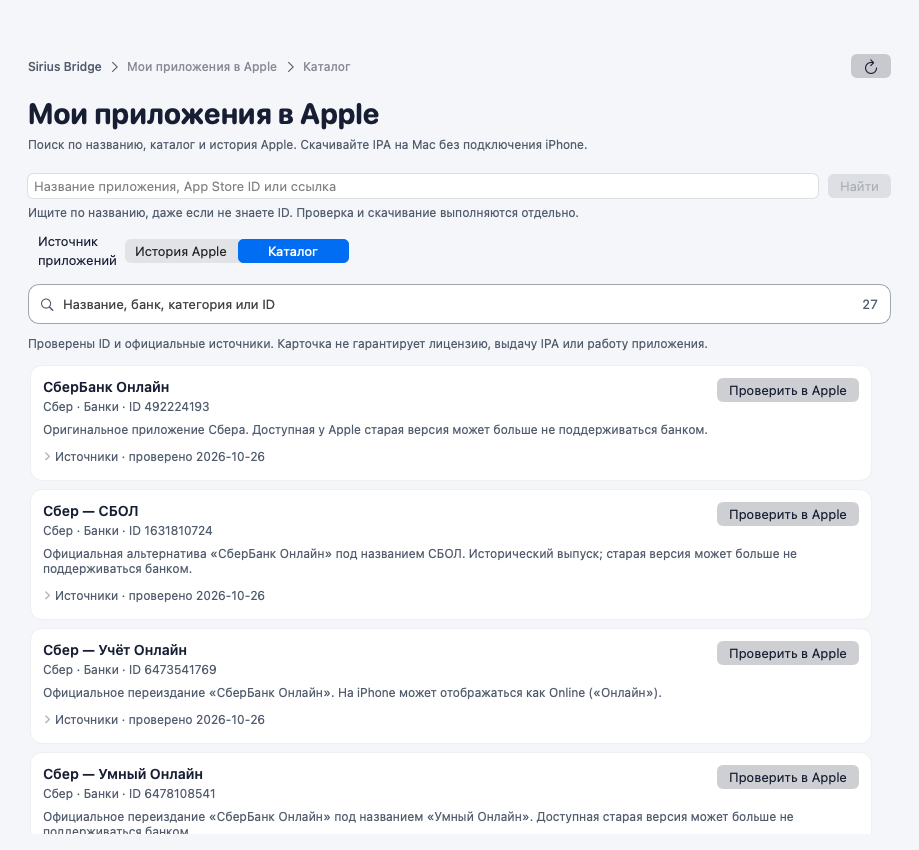
Task: Click the Мои приложения в Apple heading
Action: coord(203,114)
